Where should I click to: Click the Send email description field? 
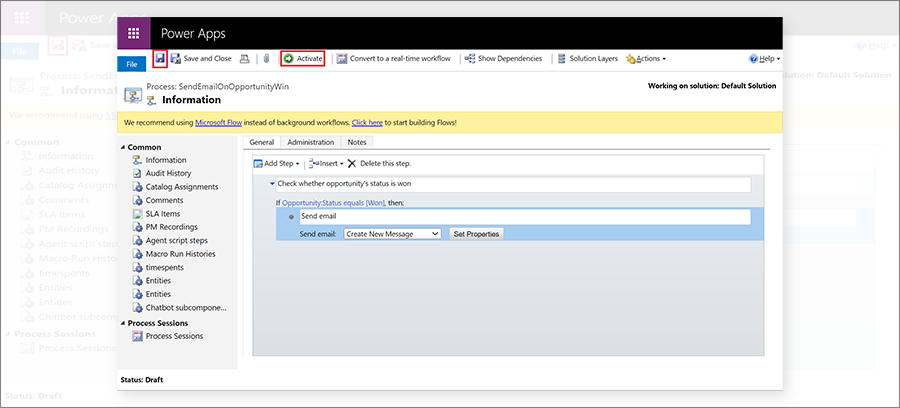click(x=525, y=217)
